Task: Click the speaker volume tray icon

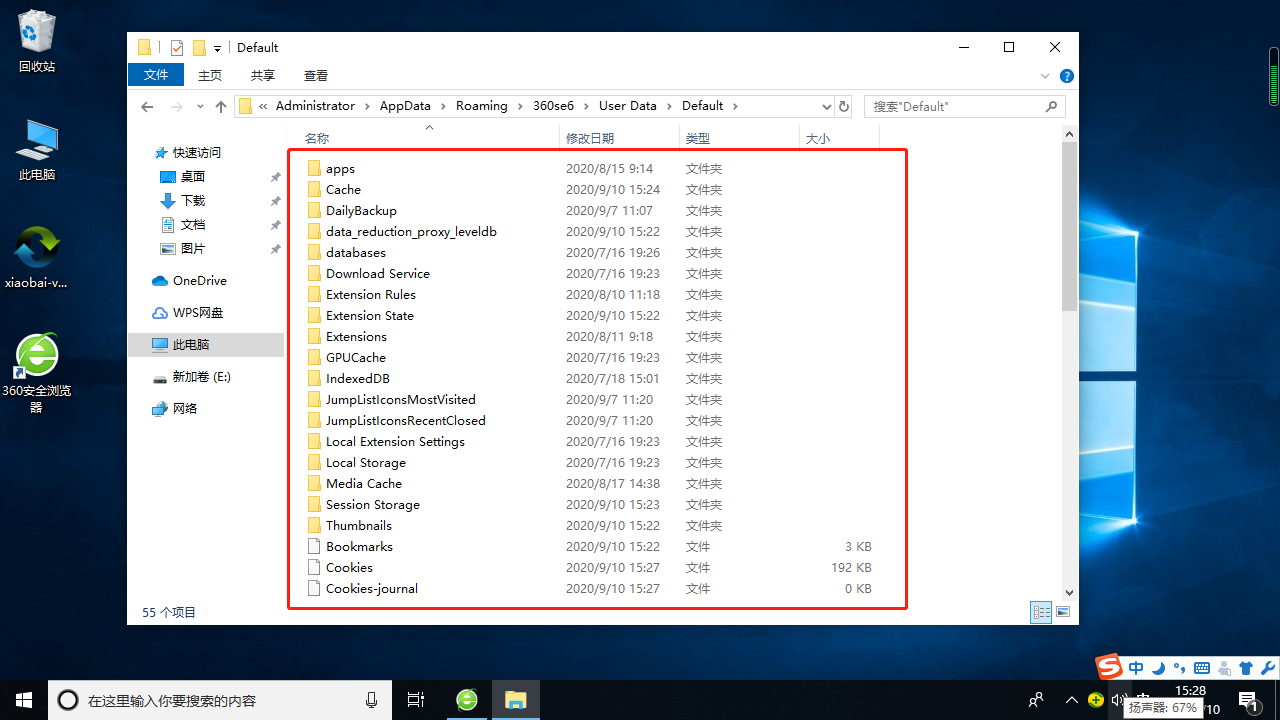Action: point(1118,700)
